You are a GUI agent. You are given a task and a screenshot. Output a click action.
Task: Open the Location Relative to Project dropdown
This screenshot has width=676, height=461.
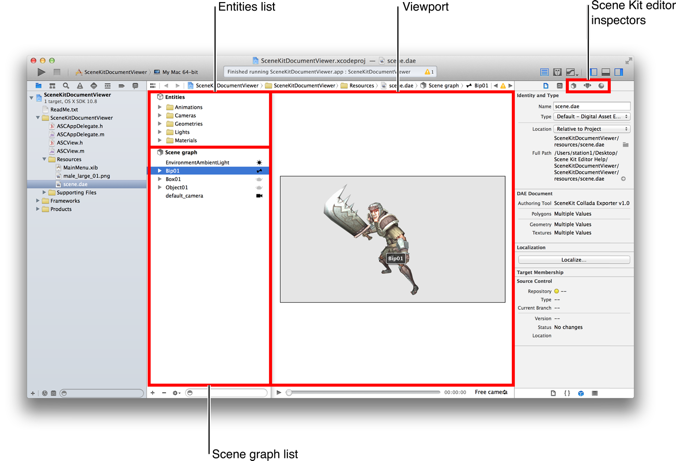[592, 129]
